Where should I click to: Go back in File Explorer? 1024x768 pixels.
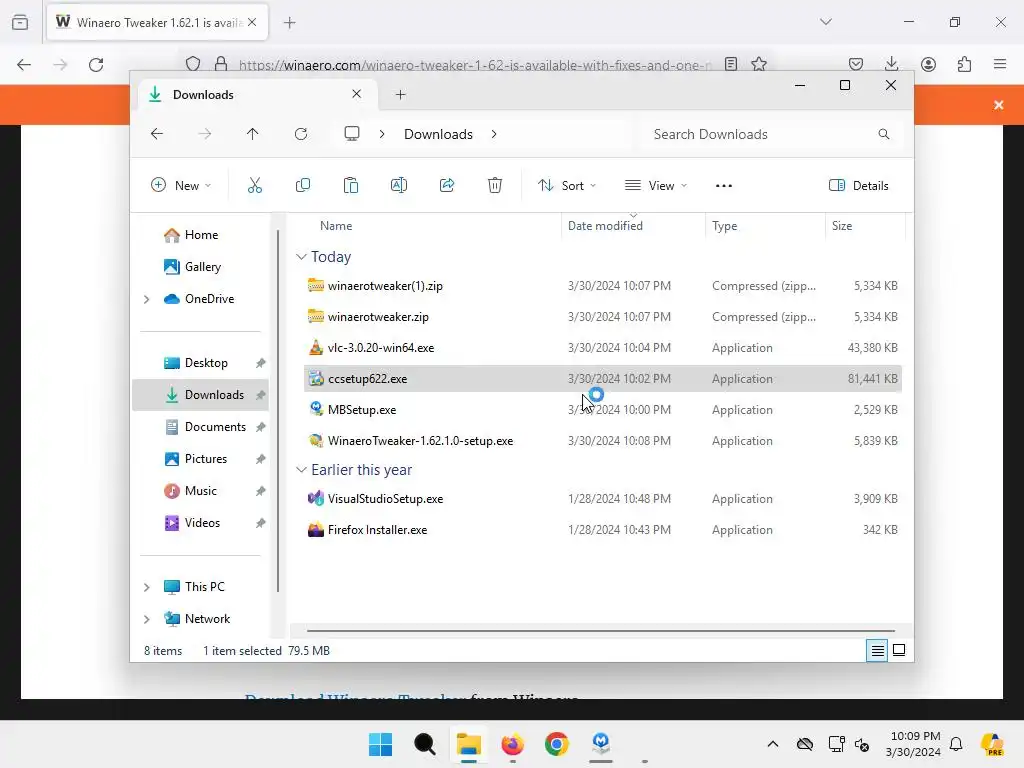[157, 134]
